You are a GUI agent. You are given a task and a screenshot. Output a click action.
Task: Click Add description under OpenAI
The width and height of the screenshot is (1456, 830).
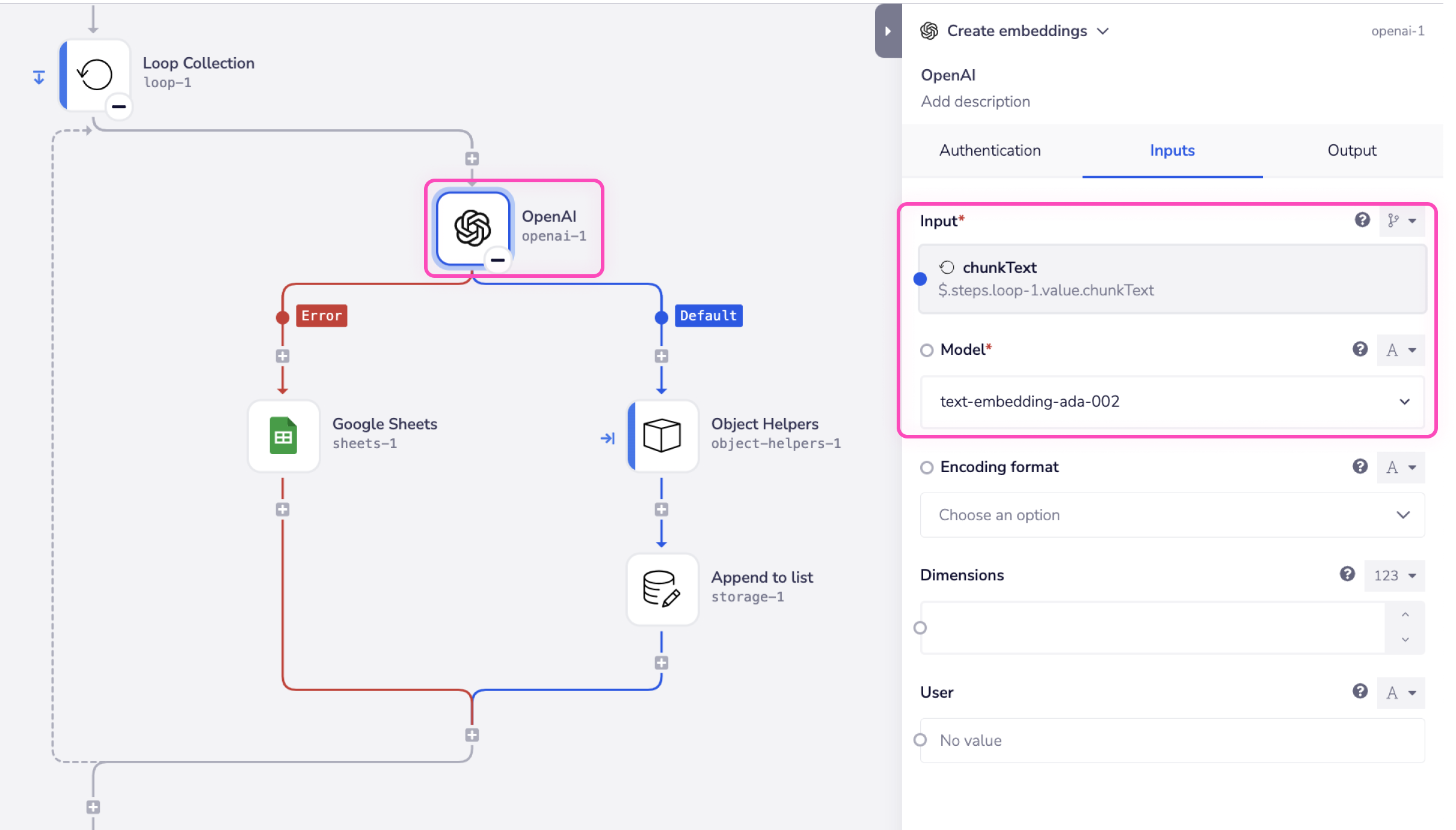tap(975, 101)
